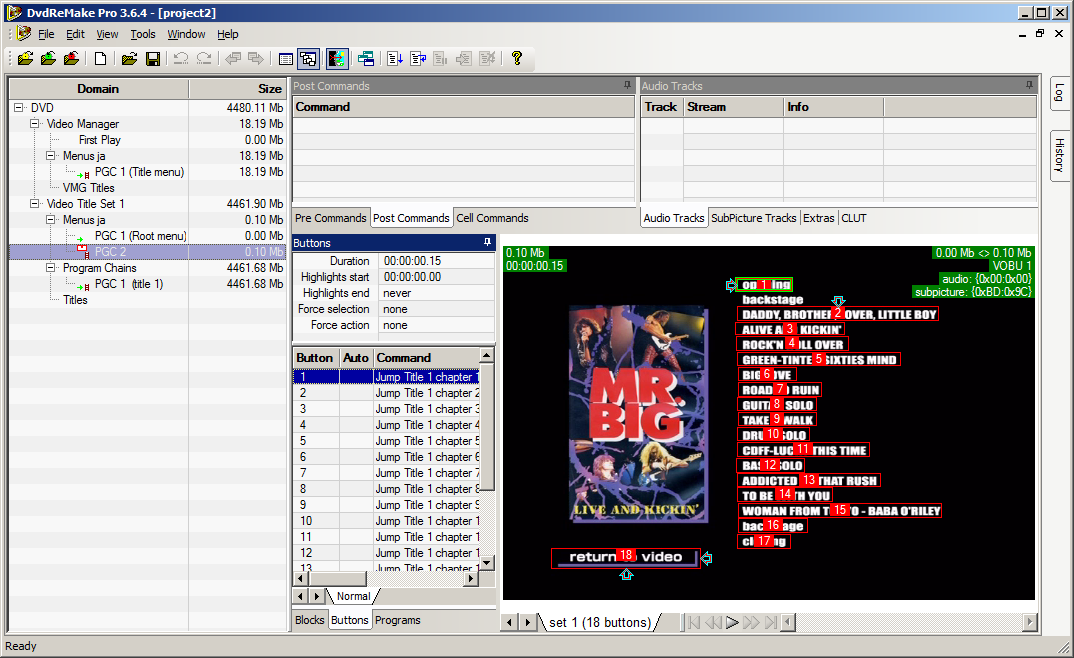This screenshot has height=658, width=1074.
Task: Click the Undo arrow in the toolbar
Action: 181,59
